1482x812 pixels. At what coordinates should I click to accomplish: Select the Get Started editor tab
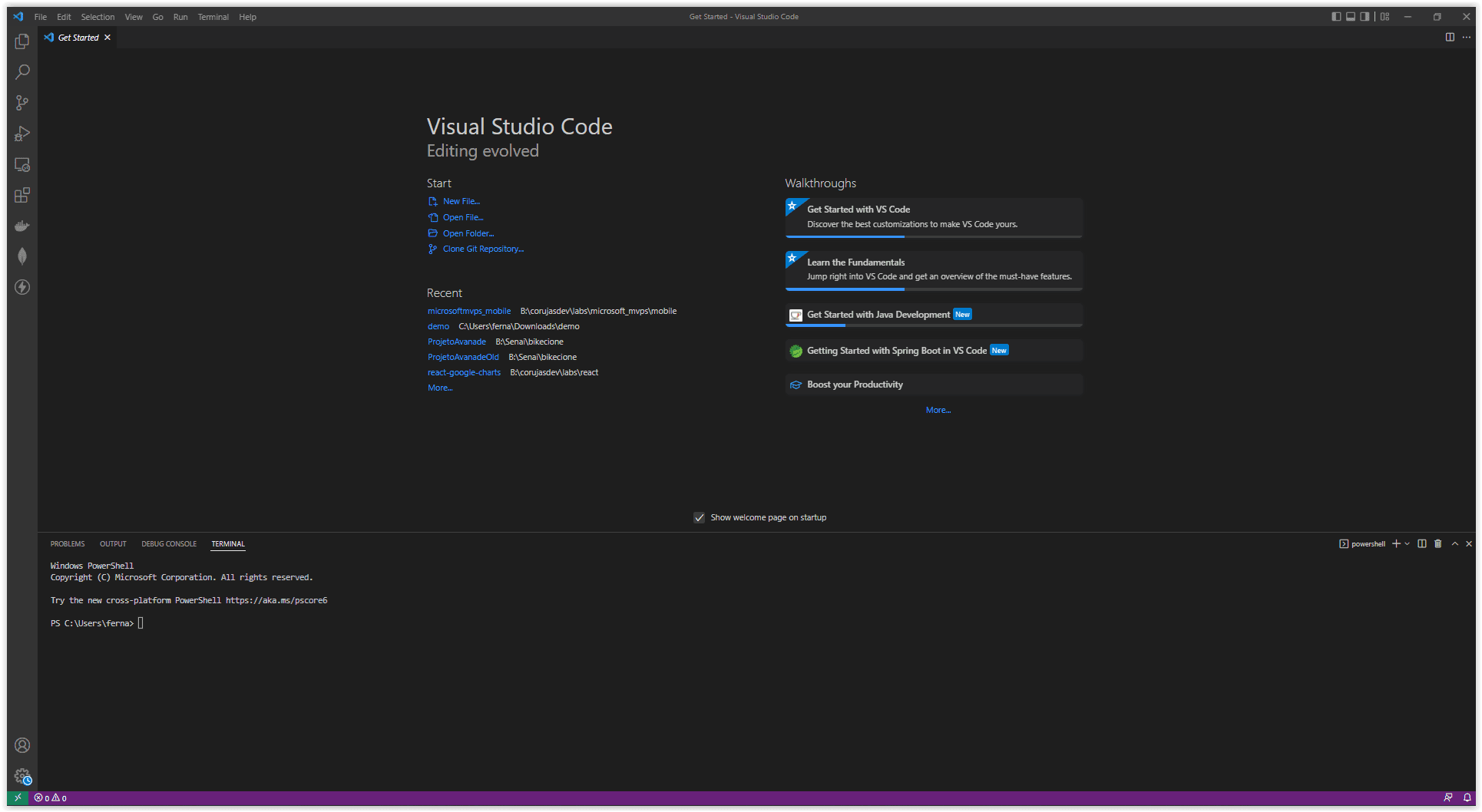(x=78, y=37)
